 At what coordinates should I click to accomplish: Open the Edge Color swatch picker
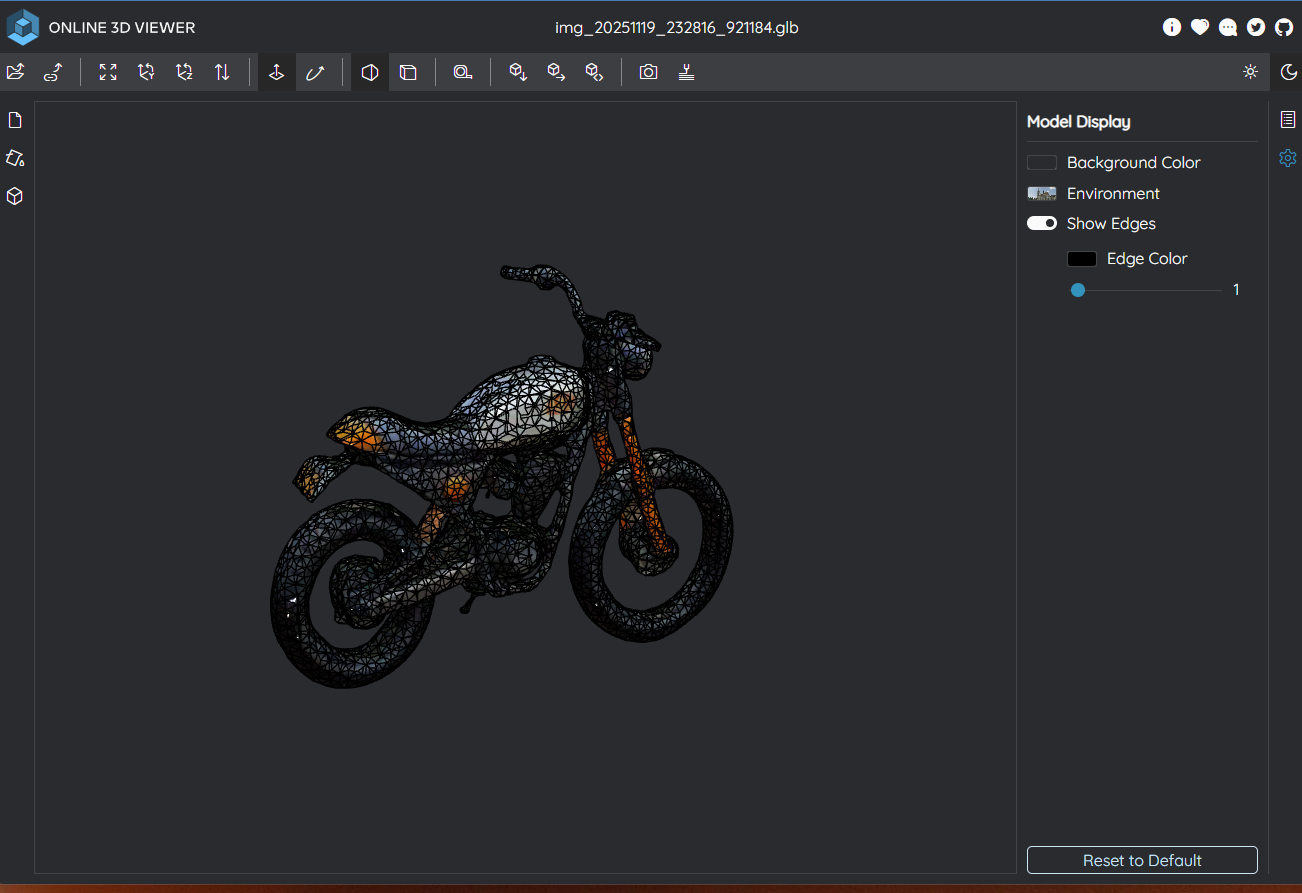pyautogui.click(x=1081, y=258)
